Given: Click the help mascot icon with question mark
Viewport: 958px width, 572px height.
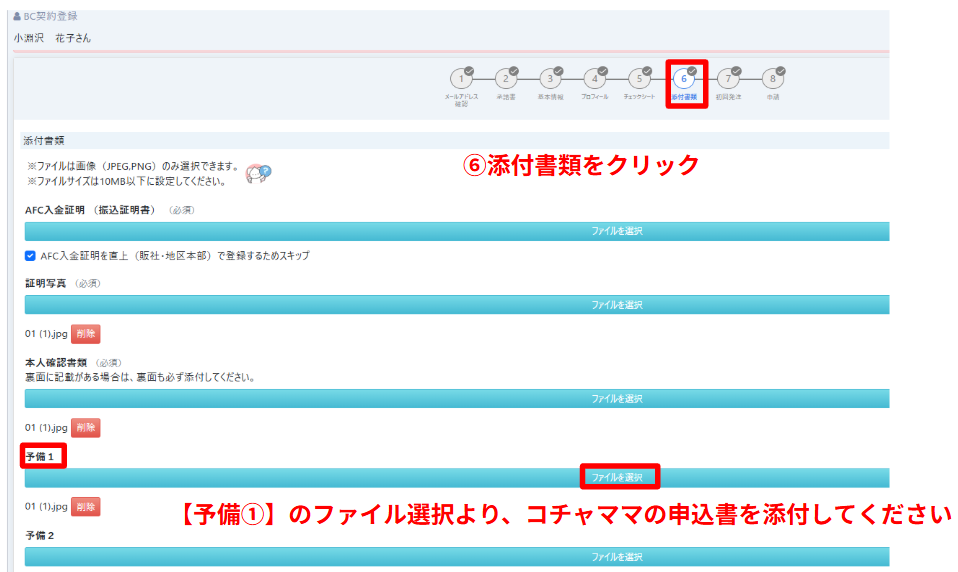Looking at the screenshot, I should pos(258,173).
